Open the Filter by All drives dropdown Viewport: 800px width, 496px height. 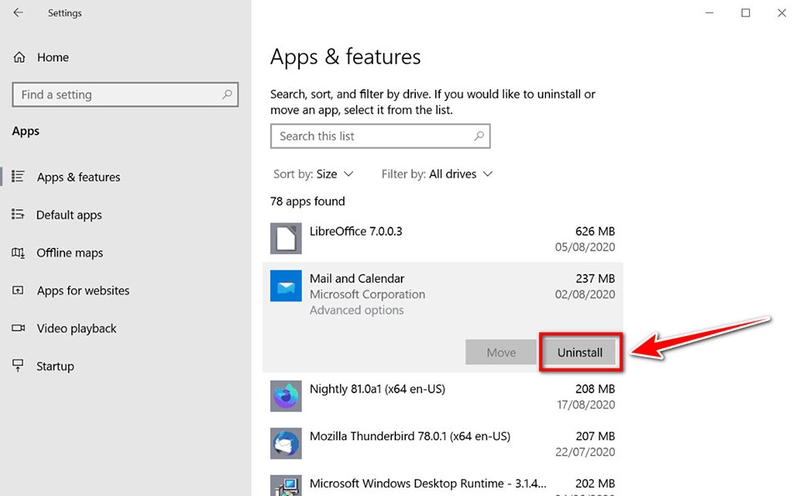(x=437, y=174)
